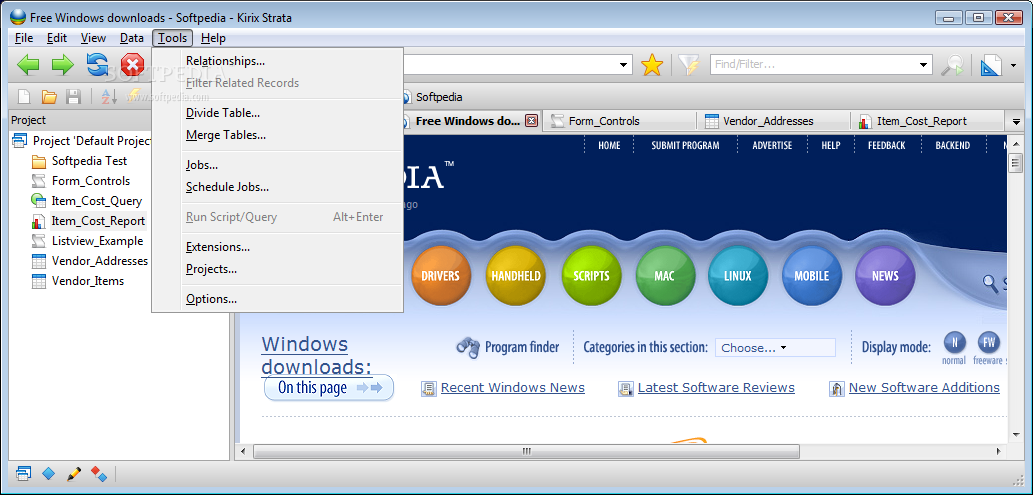
Task: Click the red and blue diamonds relationship icon
Action: point(99,473)
